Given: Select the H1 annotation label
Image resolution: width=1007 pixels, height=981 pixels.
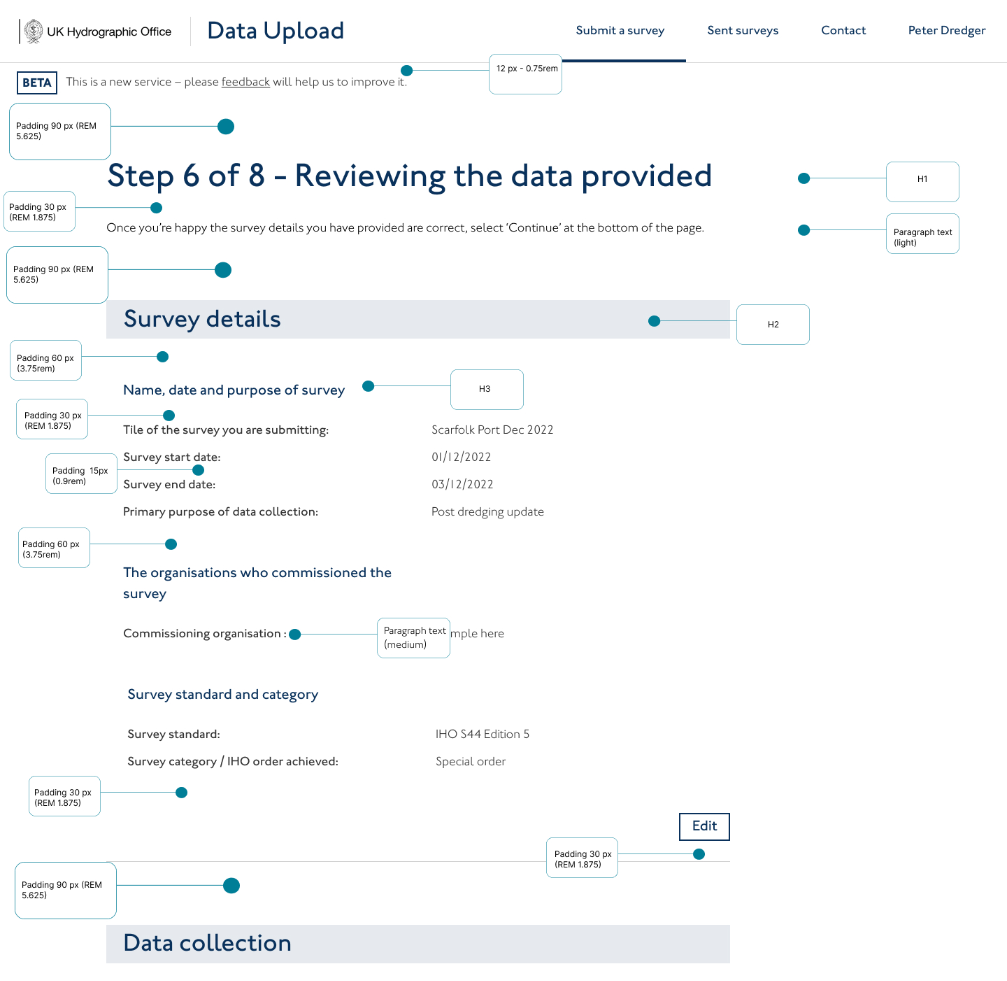Looking at the screenshot, I should click(x=922, y=180).
